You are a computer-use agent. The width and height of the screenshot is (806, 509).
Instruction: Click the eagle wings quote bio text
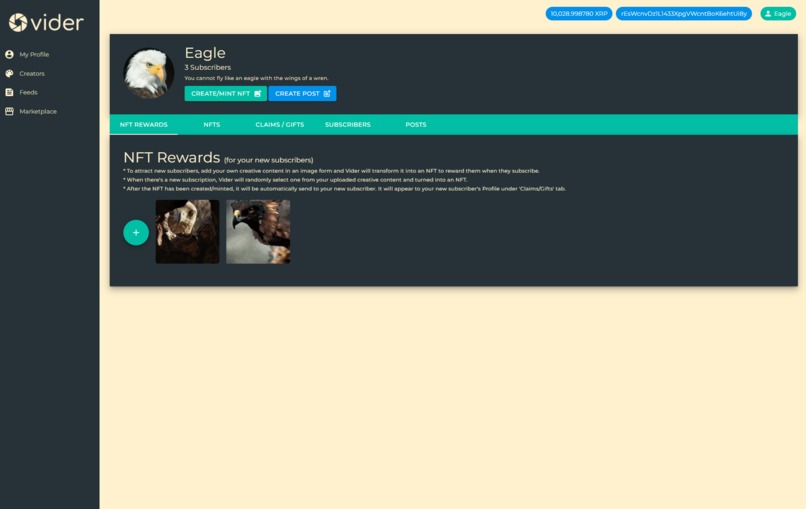(257, 78)
